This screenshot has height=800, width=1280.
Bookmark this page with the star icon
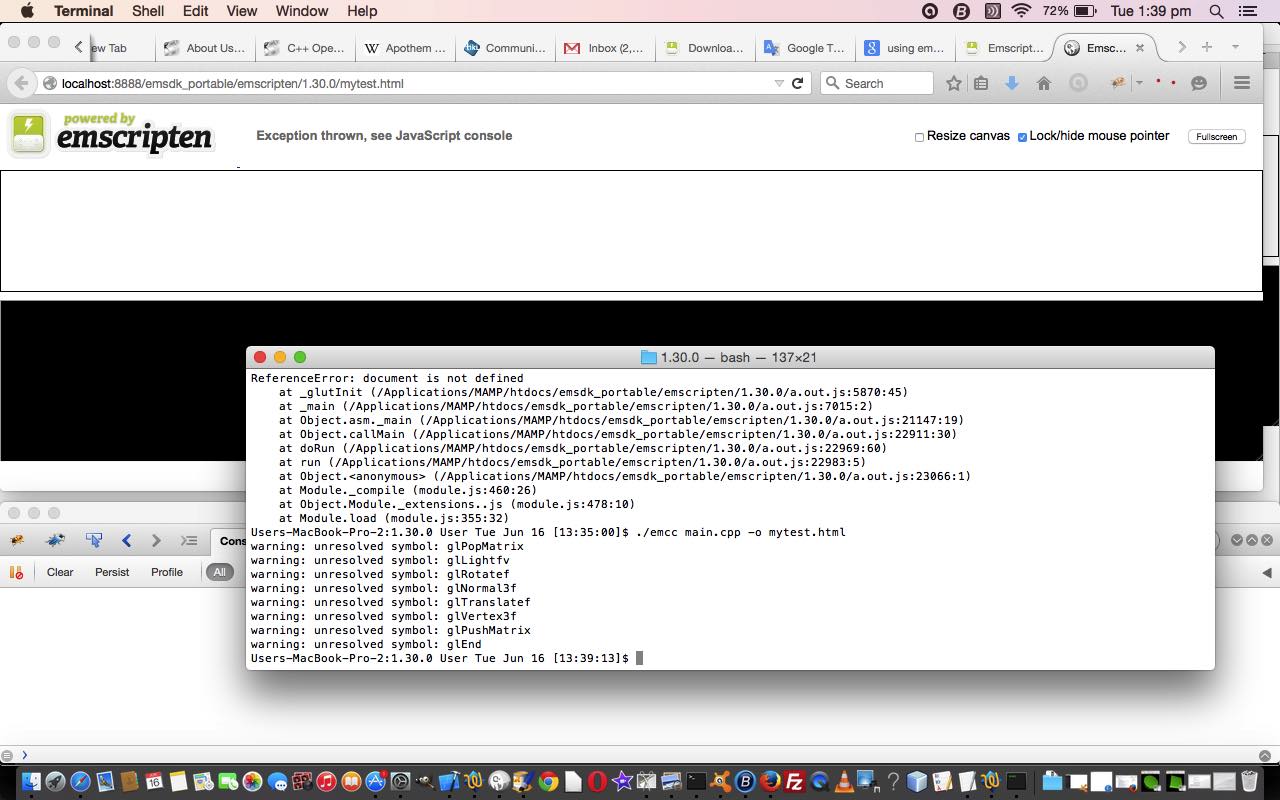(953, 83)
